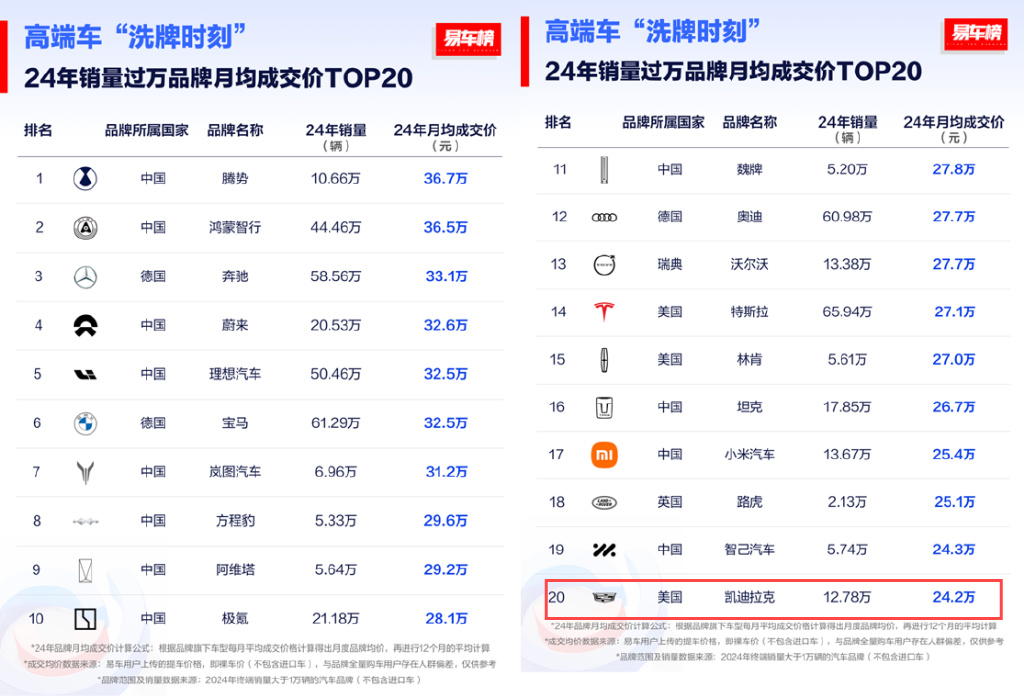Click the brand name 腾势

coord(234,178)
